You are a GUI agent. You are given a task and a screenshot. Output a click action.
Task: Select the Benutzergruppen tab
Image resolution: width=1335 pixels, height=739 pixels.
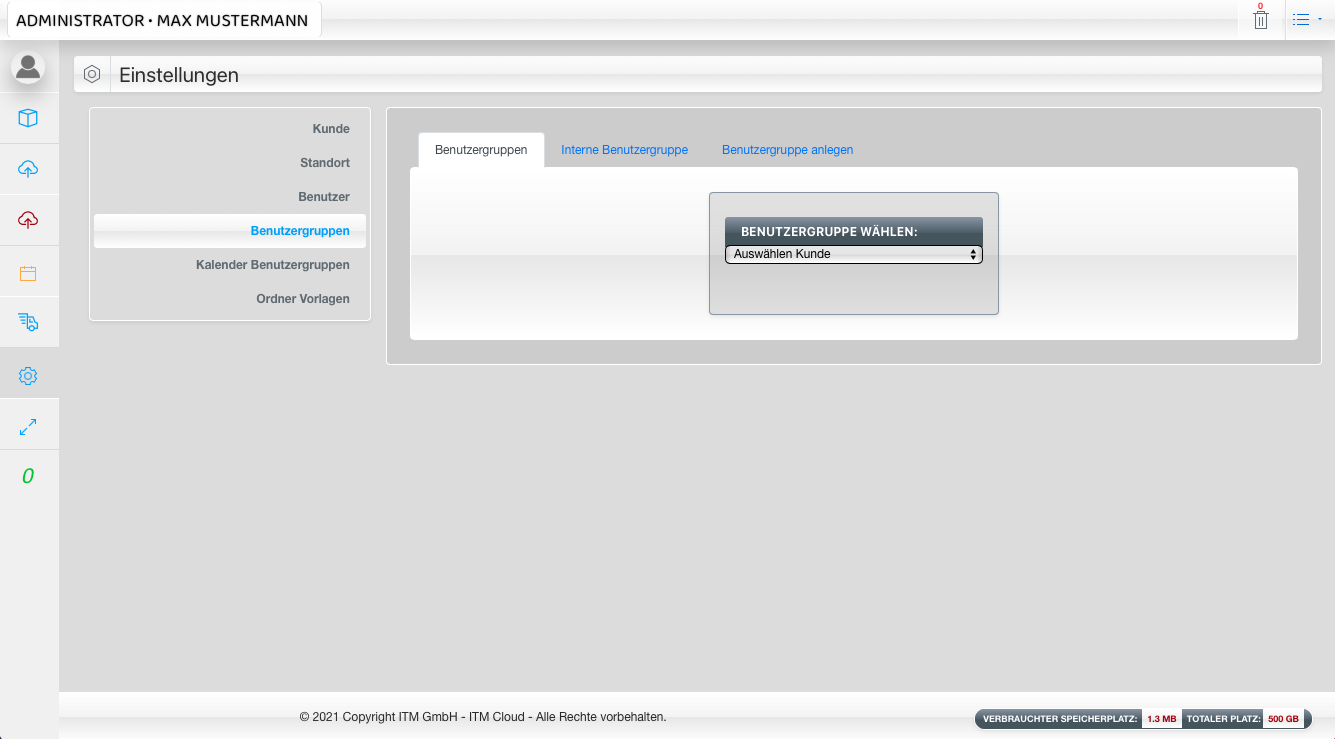[481, 150]
